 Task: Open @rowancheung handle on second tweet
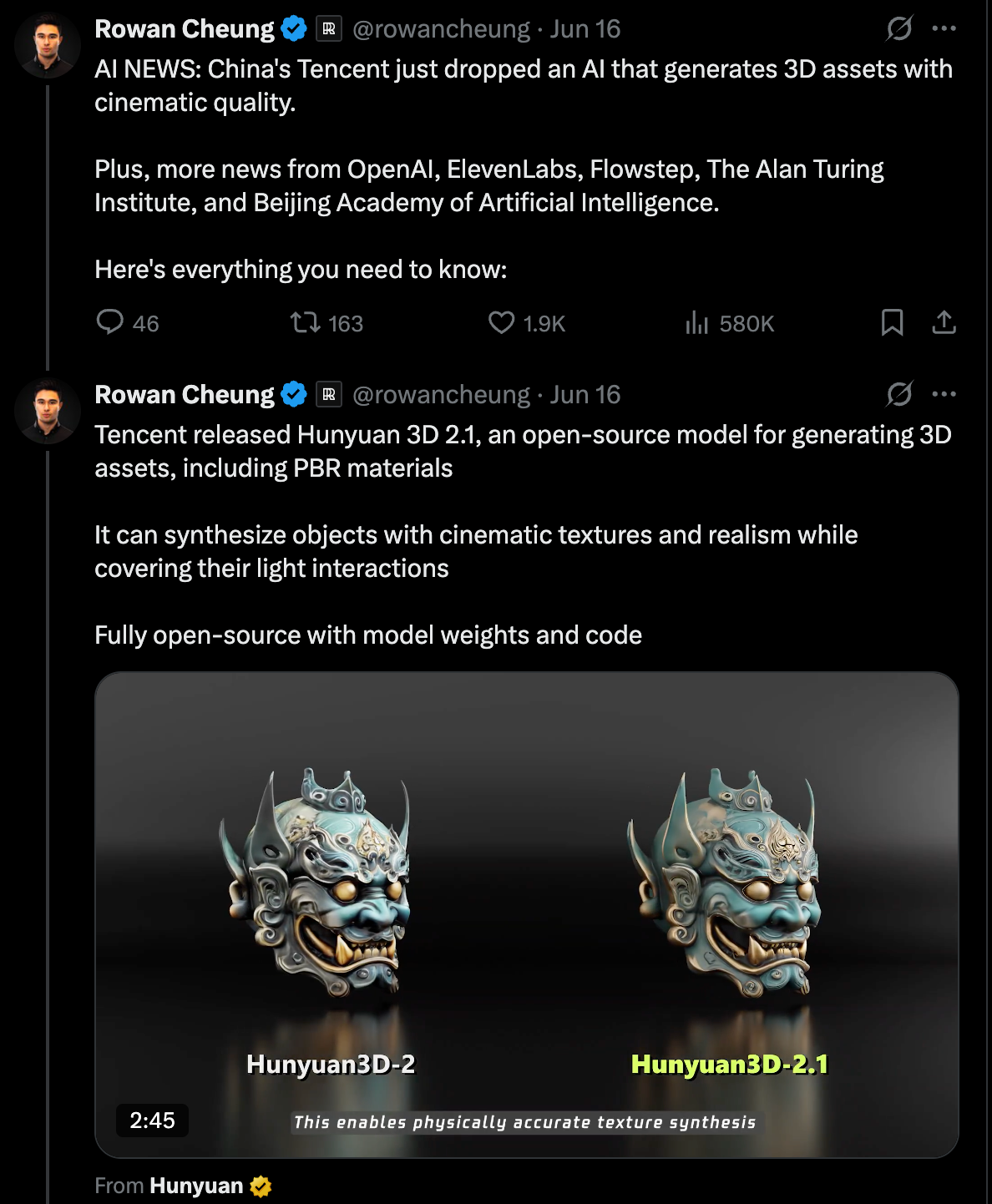pos(441,394)
